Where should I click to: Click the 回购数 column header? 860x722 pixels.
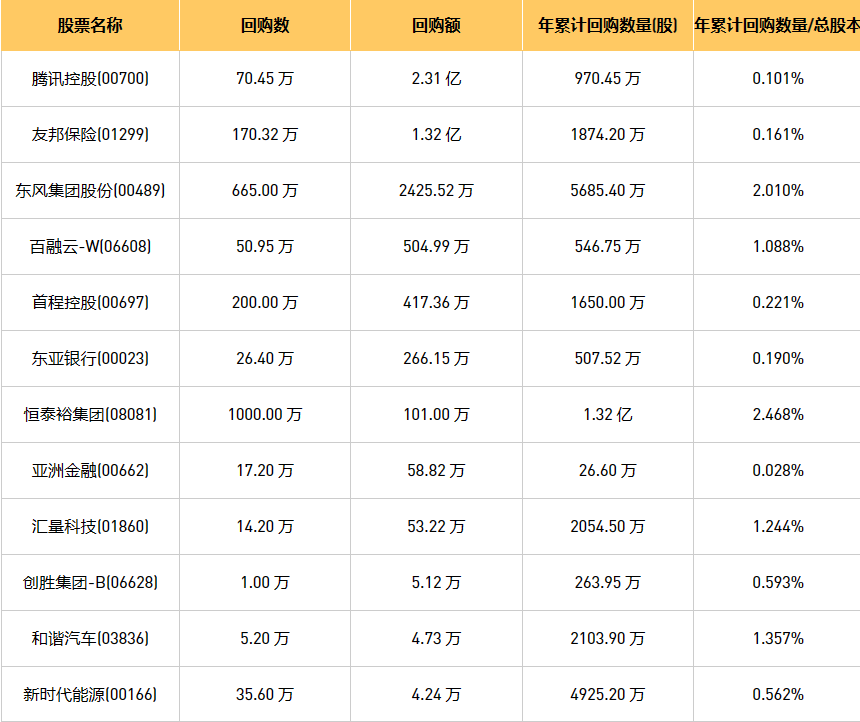coord(265,26)
